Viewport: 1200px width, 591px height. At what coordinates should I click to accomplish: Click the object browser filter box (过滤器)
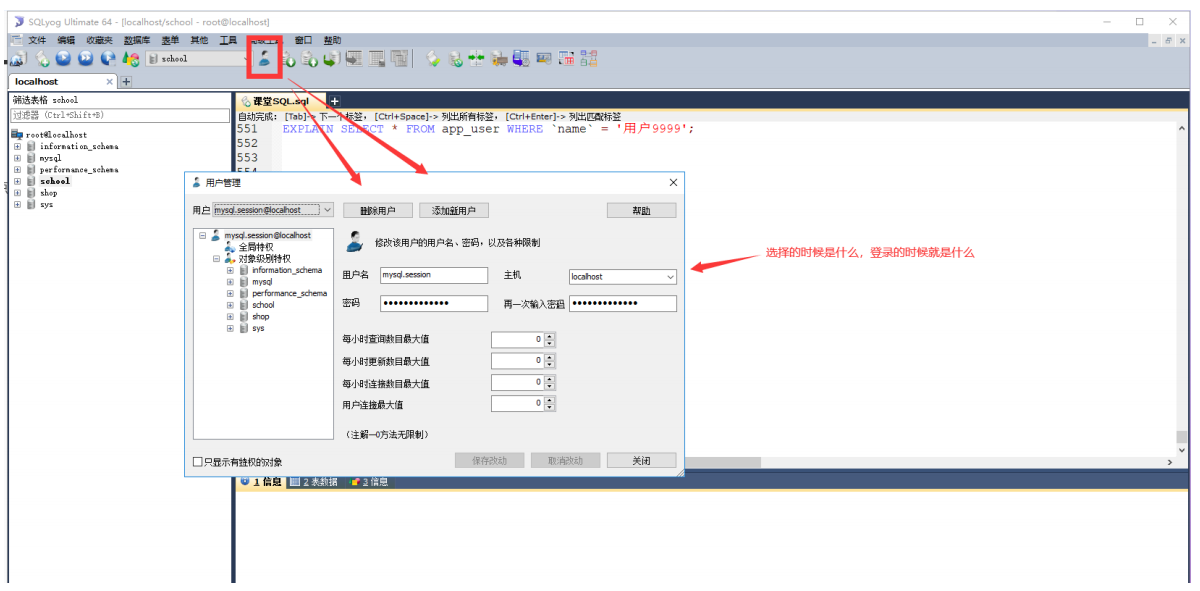point(119,116)
